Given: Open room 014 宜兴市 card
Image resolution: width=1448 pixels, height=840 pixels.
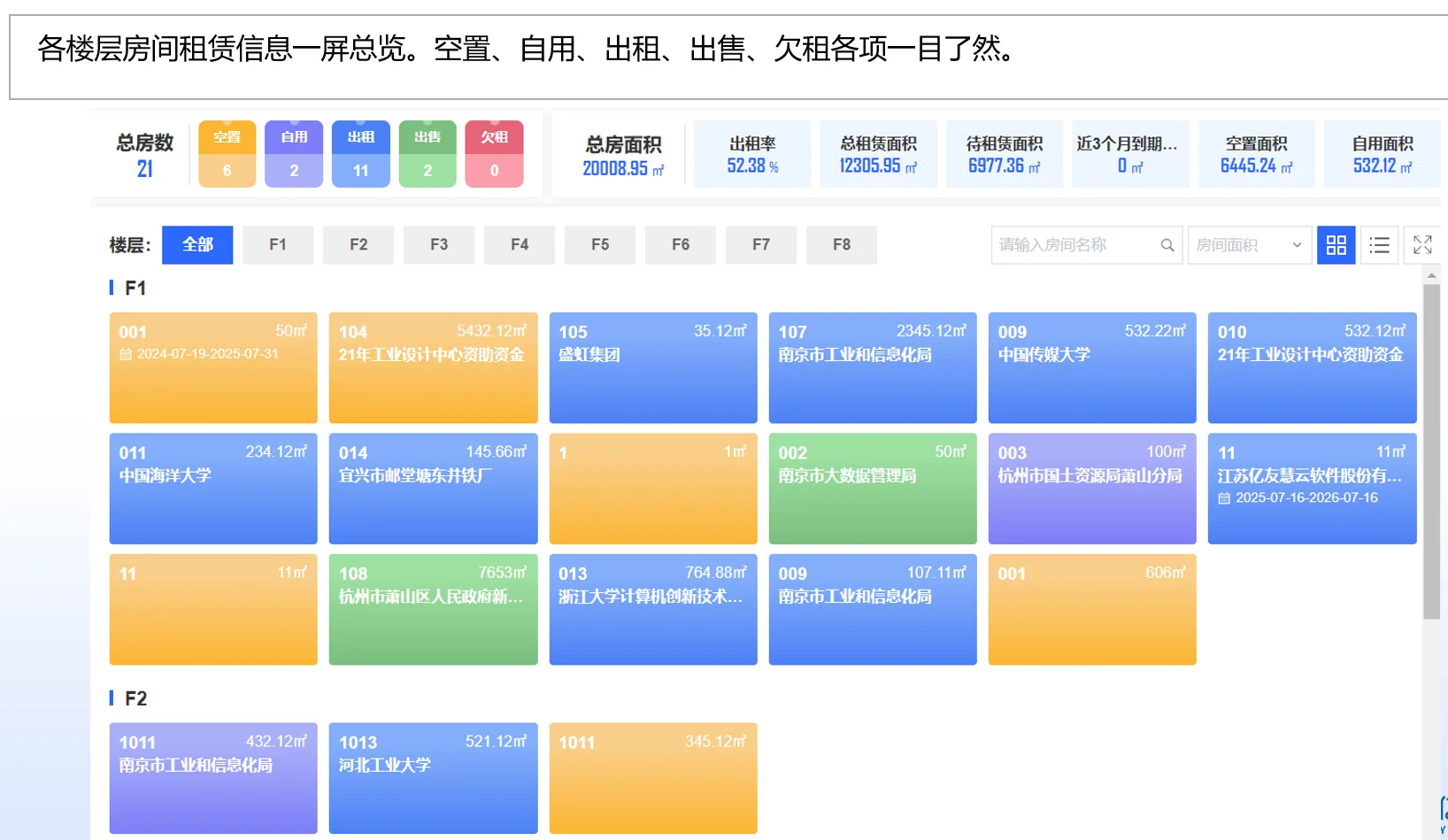Looking at the screenshot, I should click(433, 489).
